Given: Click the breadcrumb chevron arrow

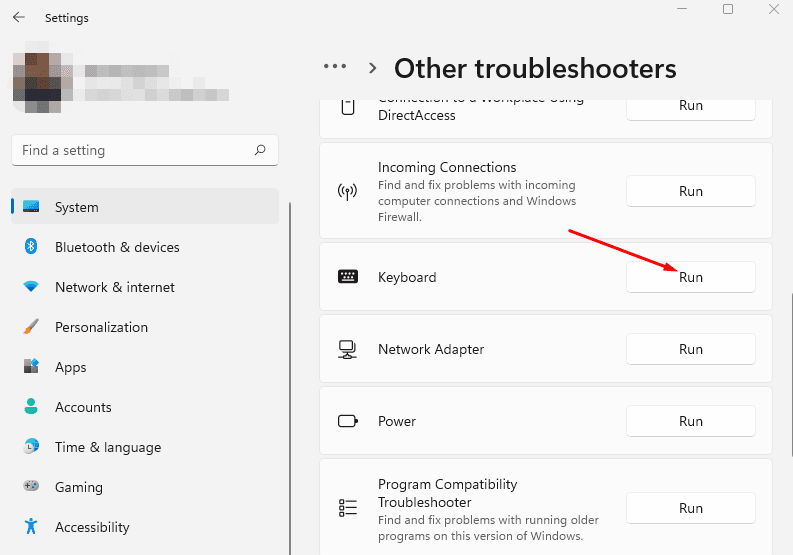Looking at the screenshot, I should click(373, 68).
